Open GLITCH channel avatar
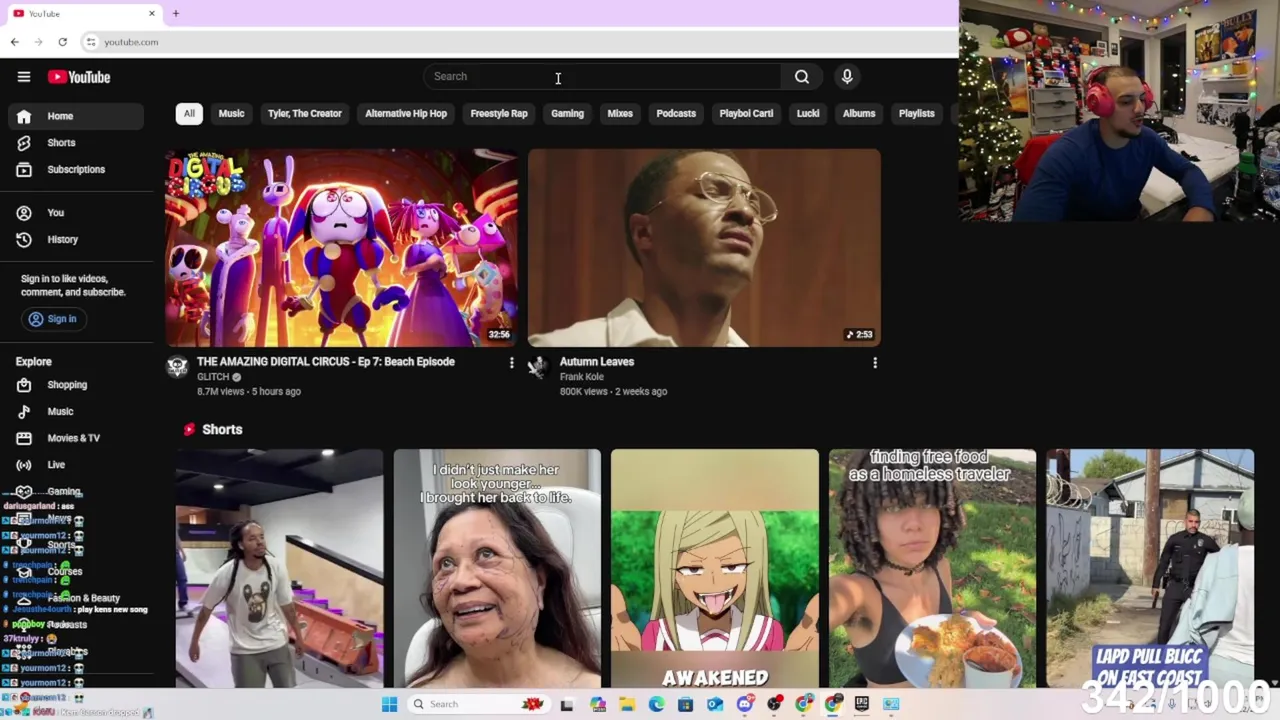The height and width of the screenshot is (720, 1280). pos(177,367)
